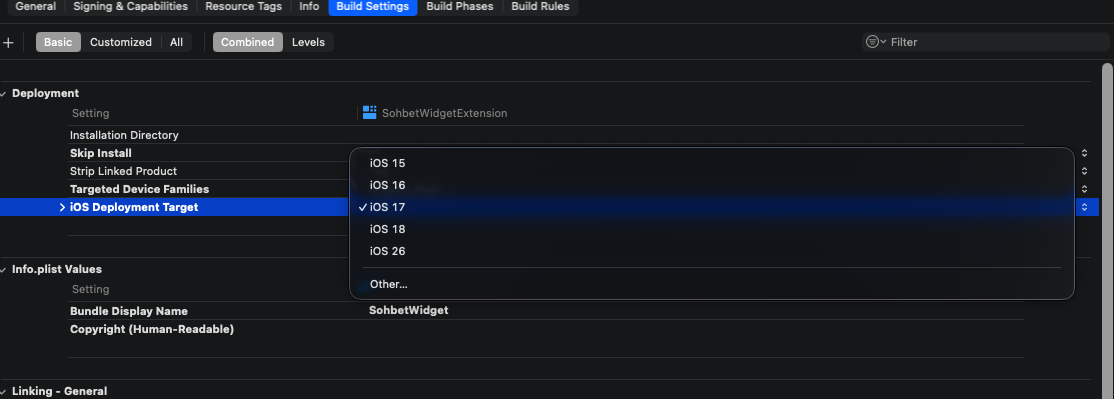Collapse the Info.plist Values section
Screen dimensions: 1114x399
coord(4,270)
